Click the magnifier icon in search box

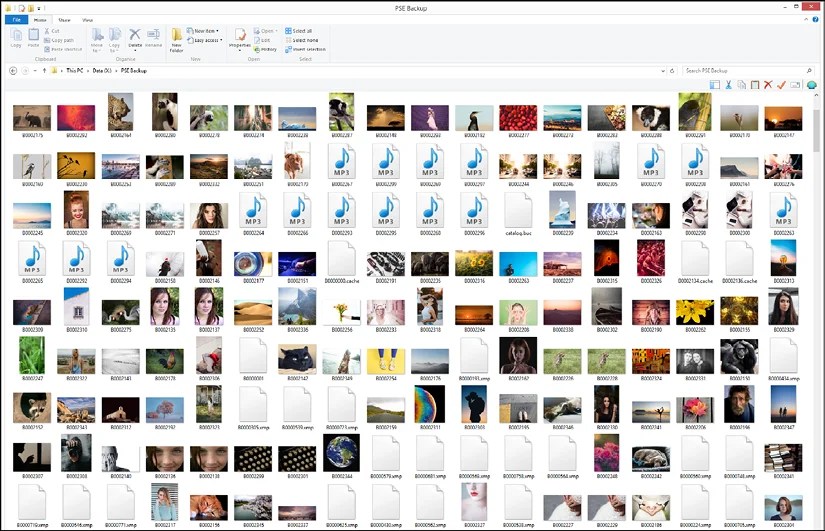809,71
